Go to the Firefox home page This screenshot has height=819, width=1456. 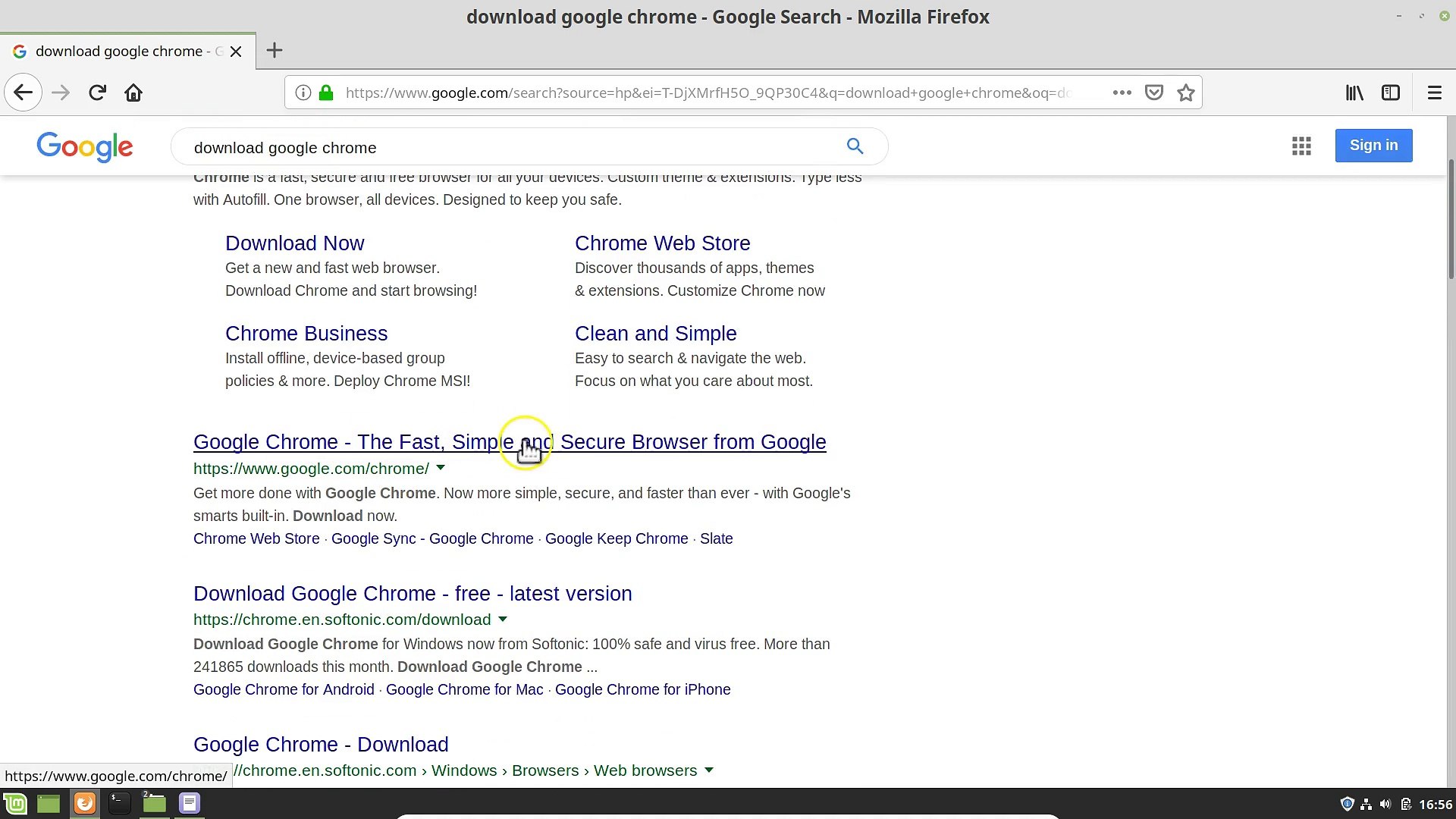click(133, 93)
